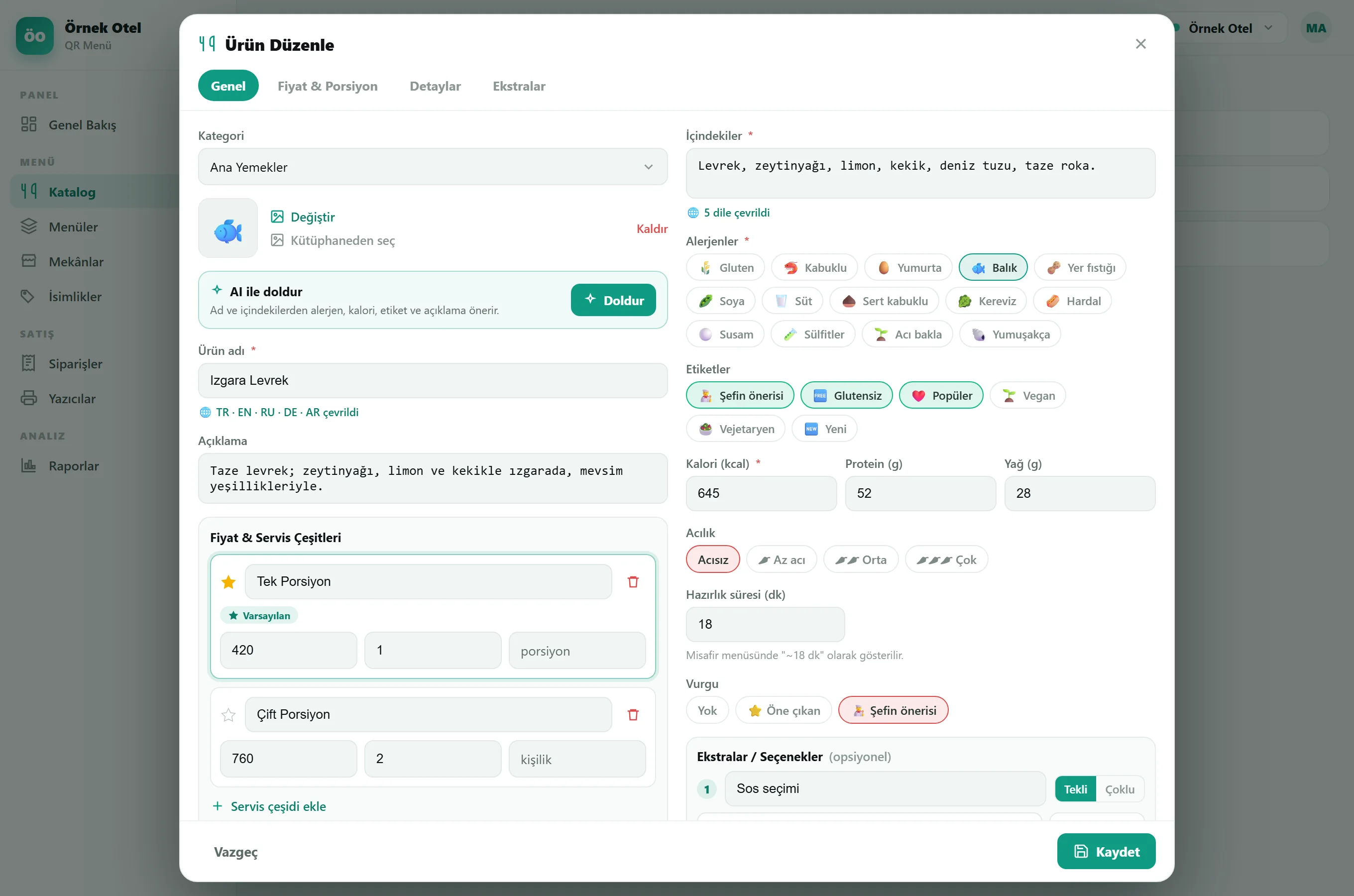Deselect the Balık allergen chip

(x=993, y=267)
